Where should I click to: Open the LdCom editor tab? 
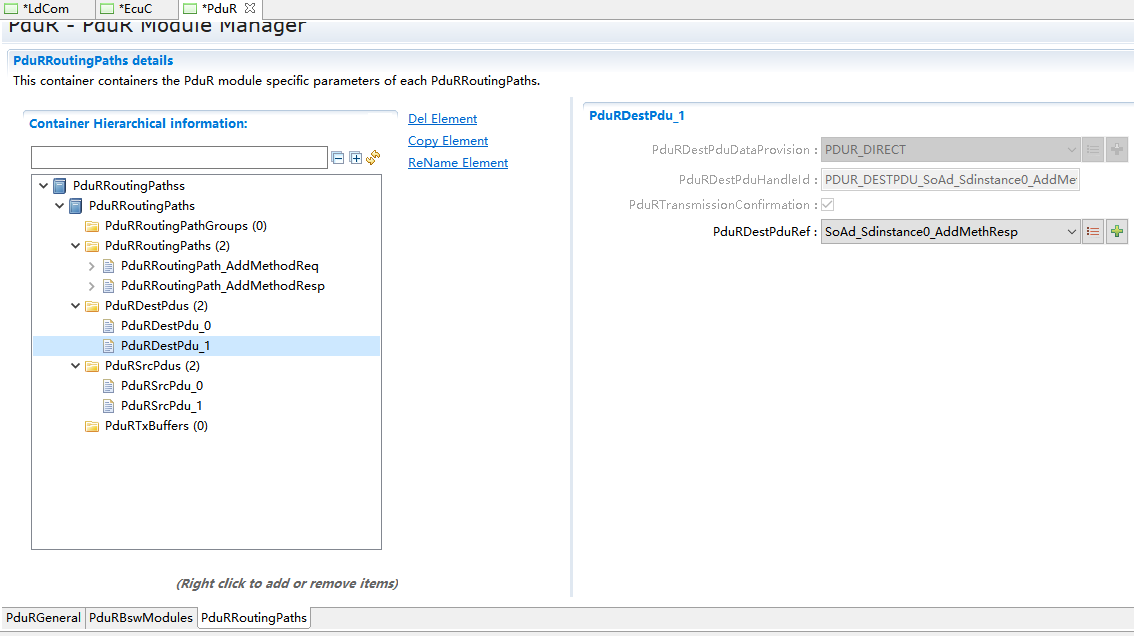point(45,9)
